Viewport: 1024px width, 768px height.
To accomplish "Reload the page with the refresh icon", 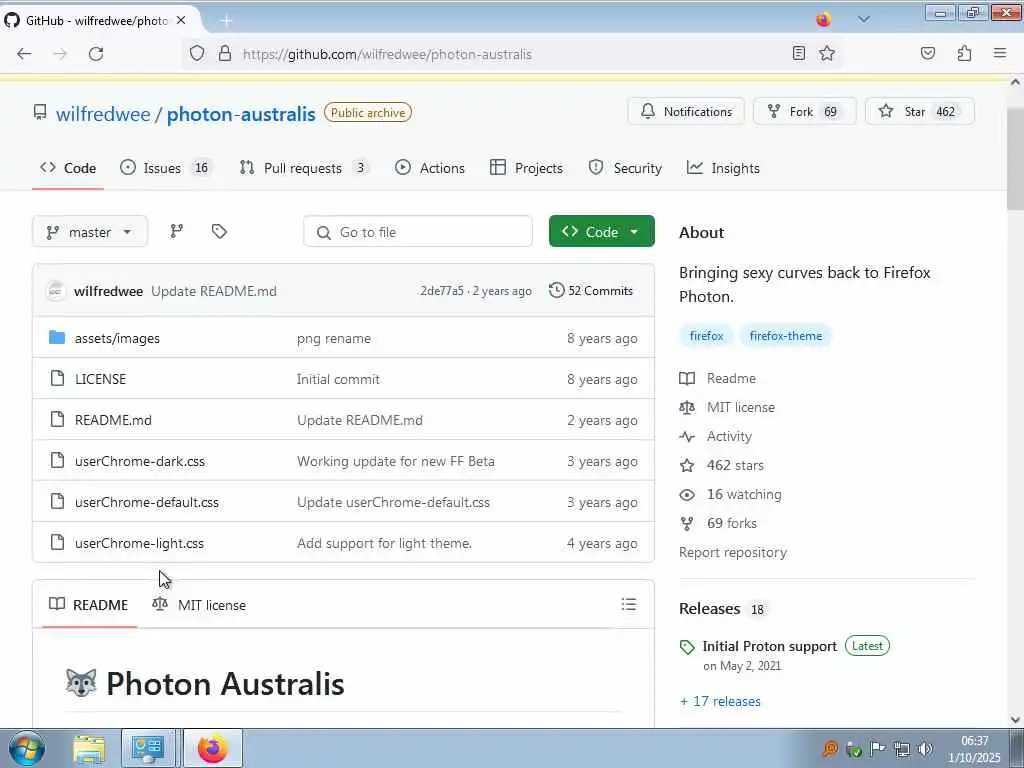I will pos(96,54).
